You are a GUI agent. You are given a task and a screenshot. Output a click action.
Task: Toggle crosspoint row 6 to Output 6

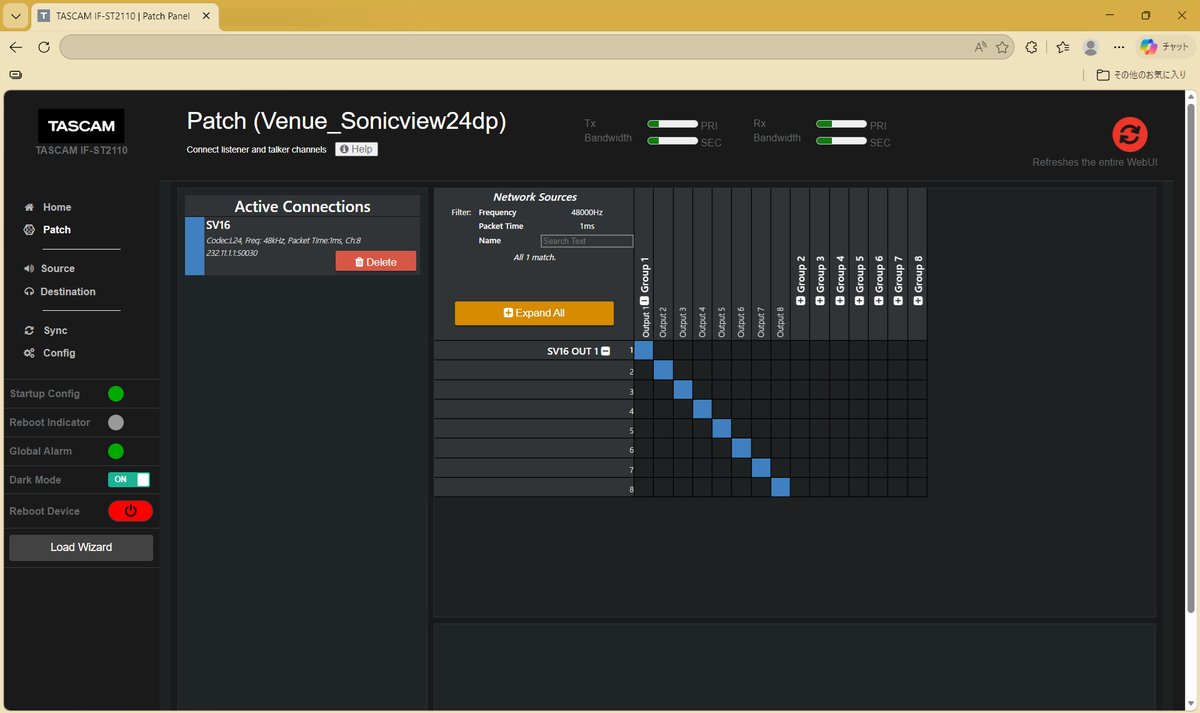click(741, 448)
